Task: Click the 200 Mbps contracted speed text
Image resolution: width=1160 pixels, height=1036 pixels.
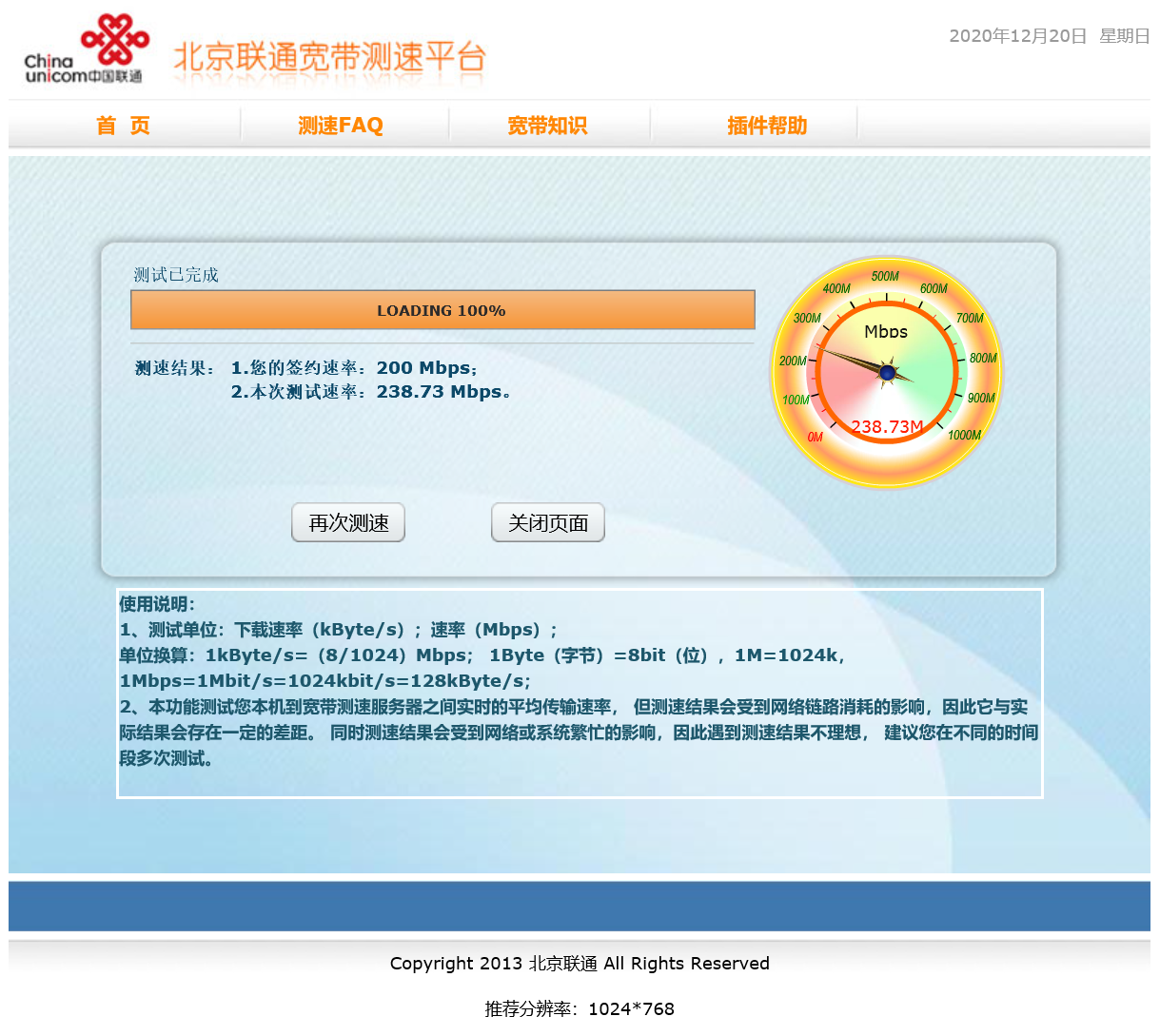Action: click(x=426, y=368)
